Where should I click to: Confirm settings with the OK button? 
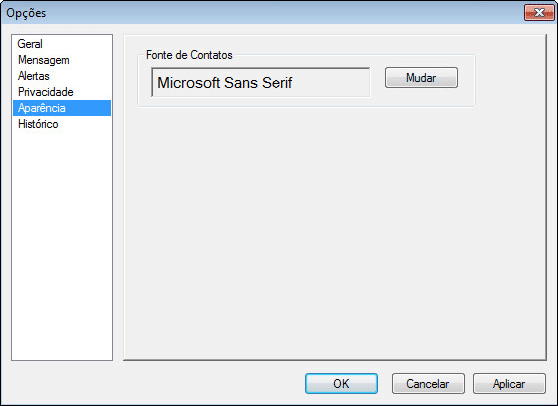341,384
